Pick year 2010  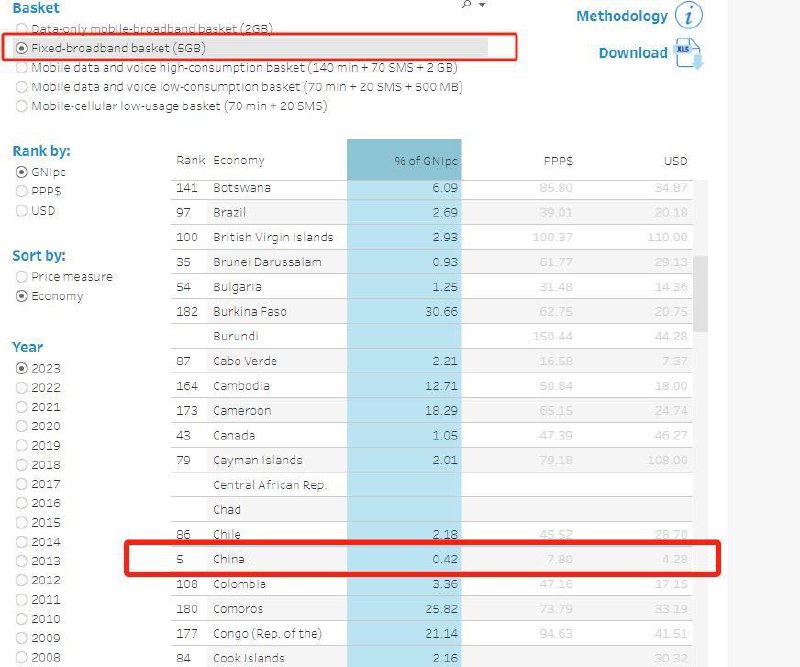38,619
